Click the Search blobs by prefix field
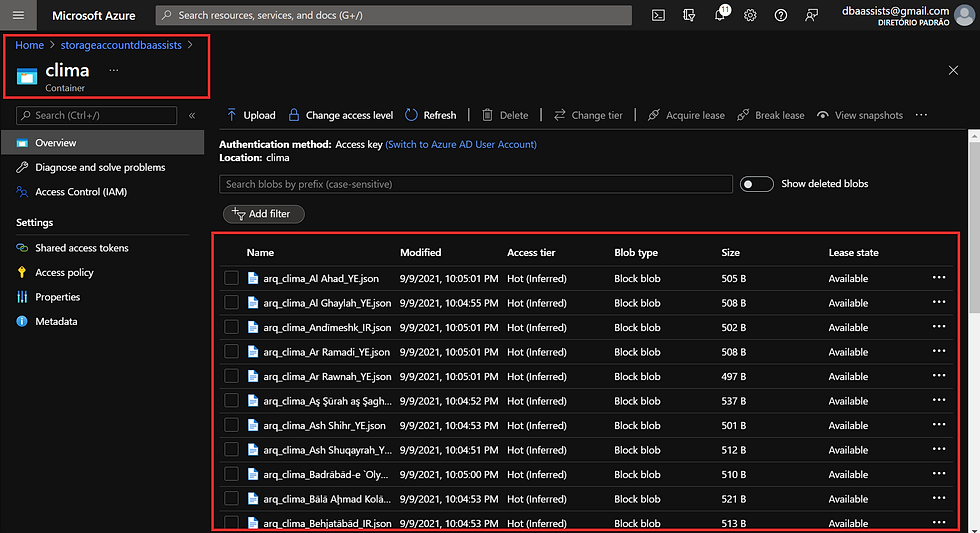This screenshot has width=980, height=533. 475,184
